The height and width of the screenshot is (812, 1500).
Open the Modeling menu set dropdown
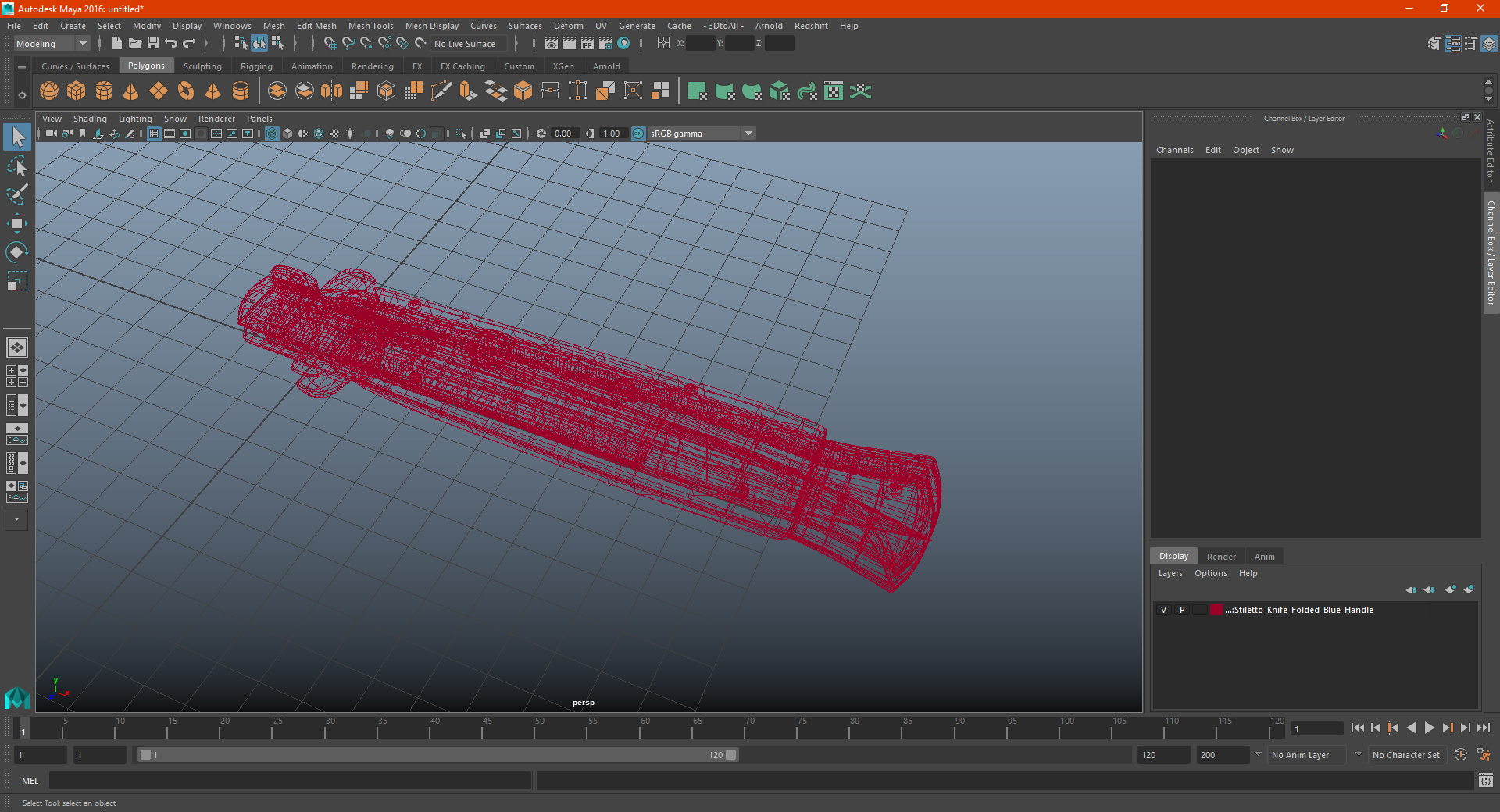tap(52, 44)
